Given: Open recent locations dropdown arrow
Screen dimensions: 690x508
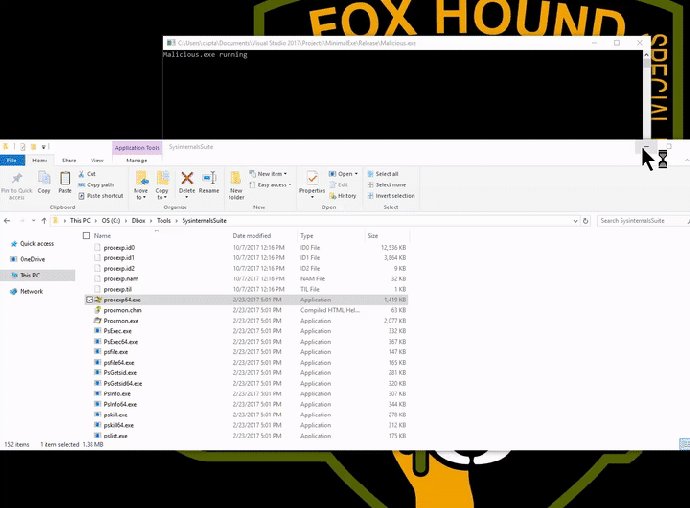Looking at the screenshot, I should tap(33, 221).
